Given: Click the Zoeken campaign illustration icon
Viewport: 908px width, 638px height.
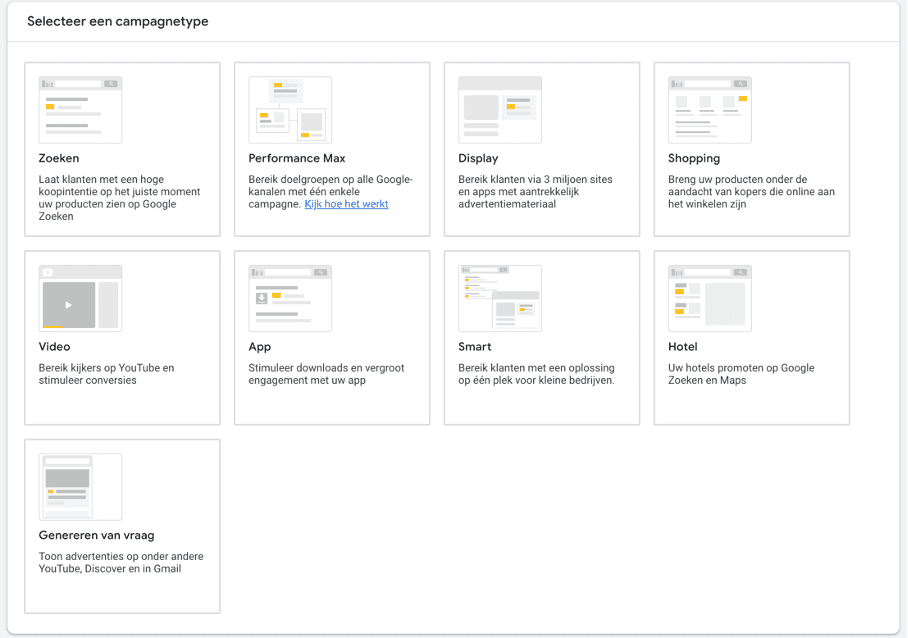Looking at the screenshot, I should point(80,110).
